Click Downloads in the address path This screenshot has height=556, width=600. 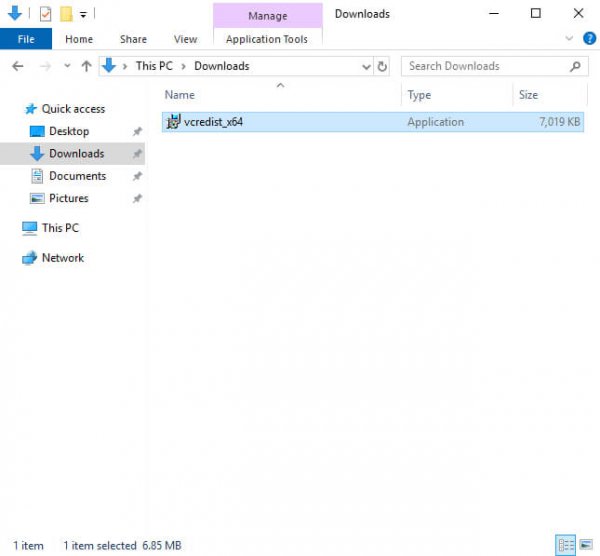pyautogui.click(x=222, y=66)
